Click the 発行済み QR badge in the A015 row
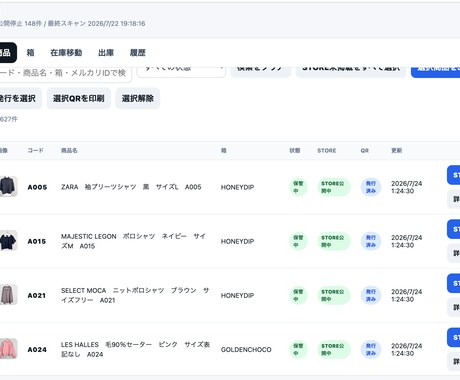460x380 pixels. point(371,241)
